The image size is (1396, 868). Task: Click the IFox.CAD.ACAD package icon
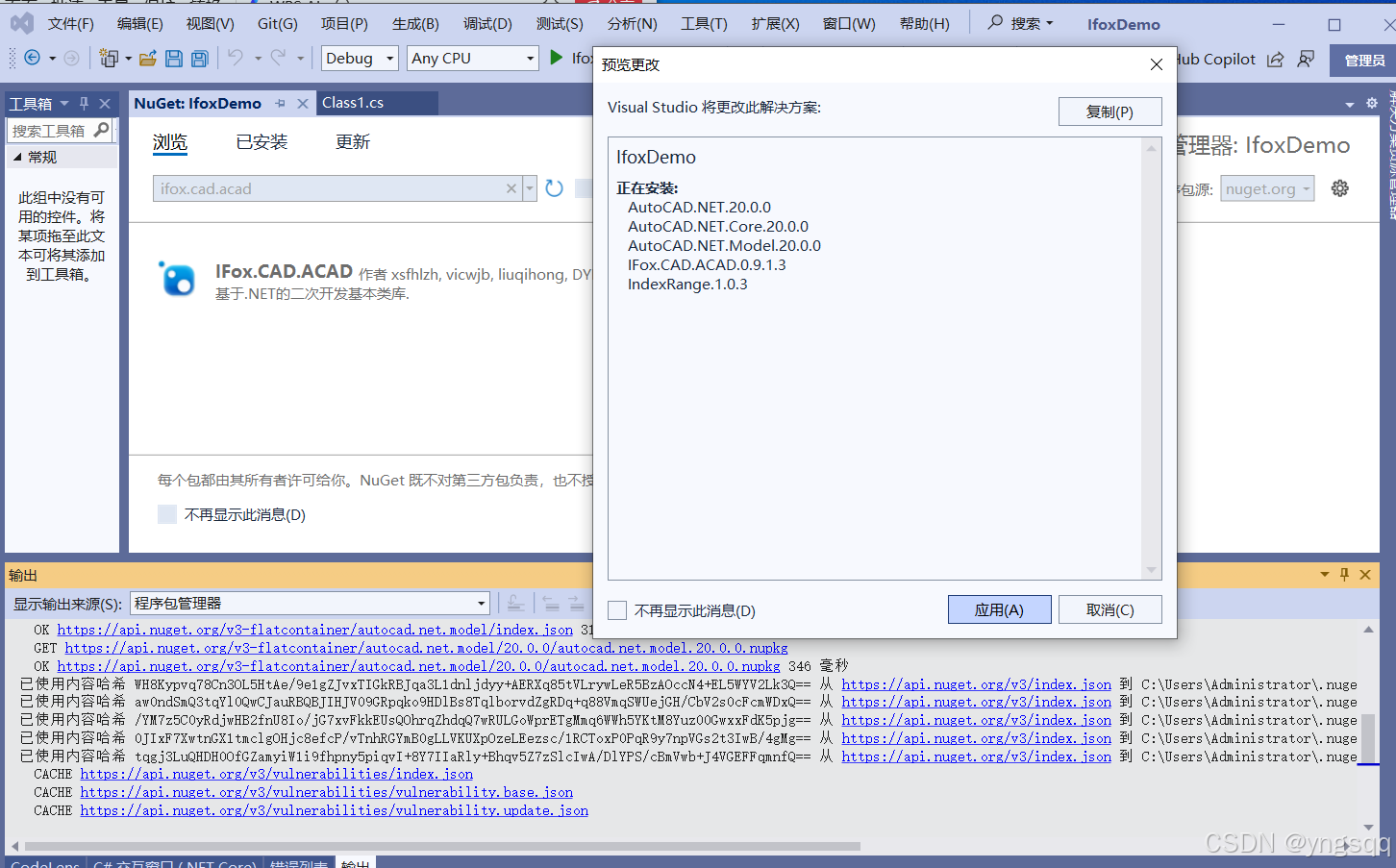click(178, 279)
